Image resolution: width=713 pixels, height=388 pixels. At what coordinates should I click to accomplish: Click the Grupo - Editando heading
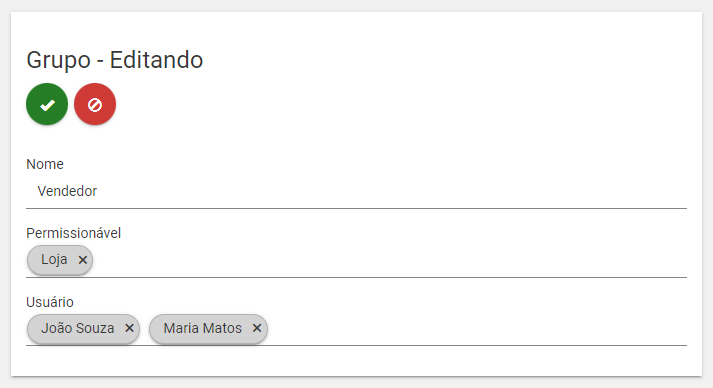click(115, 60)
